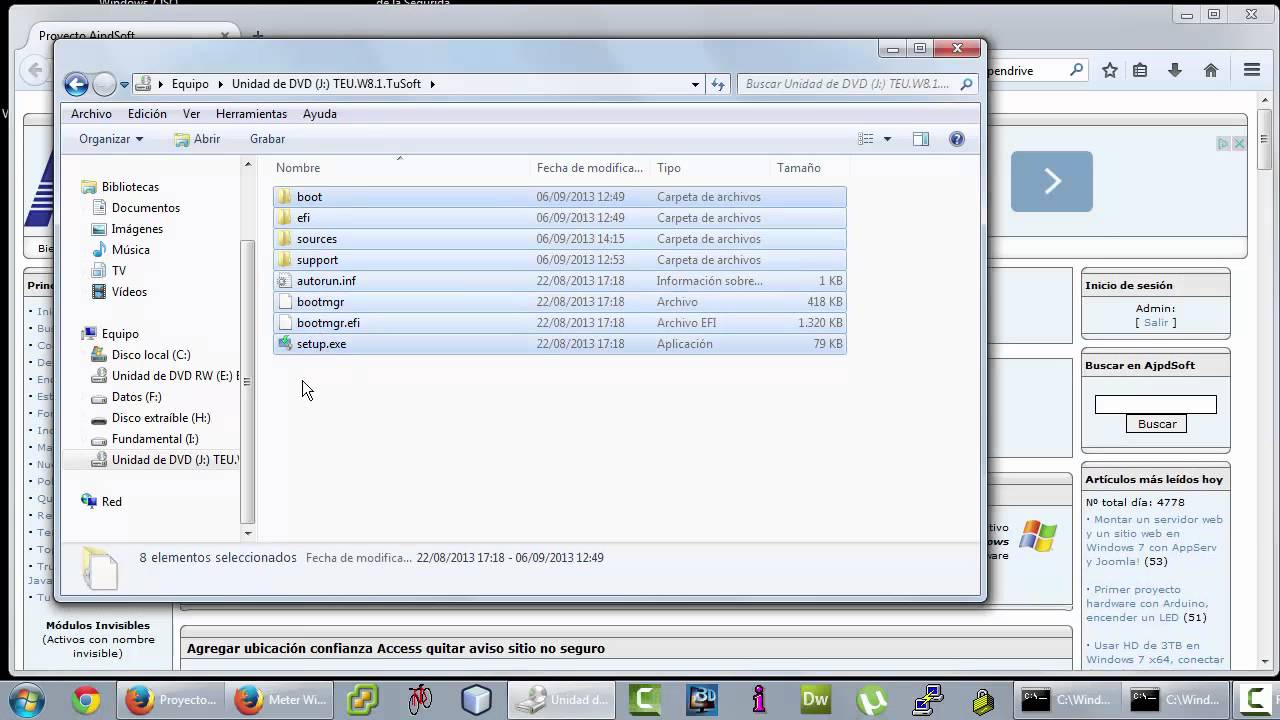This screenshot has height=720, width=1280.
Task: Open the recent locations dropdown arrow
Action: pos(125,84)
